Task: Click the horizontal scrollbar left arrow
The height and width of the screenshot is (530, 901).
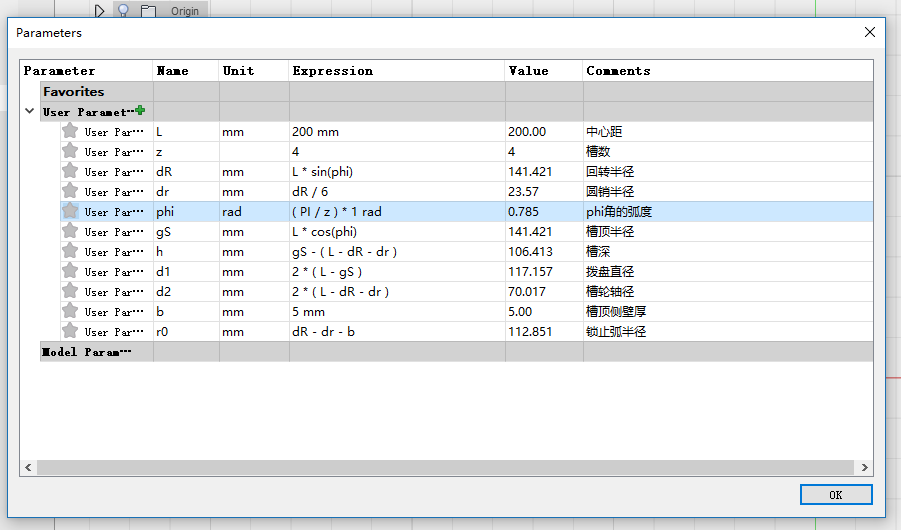Action: (x=28, y=467)
